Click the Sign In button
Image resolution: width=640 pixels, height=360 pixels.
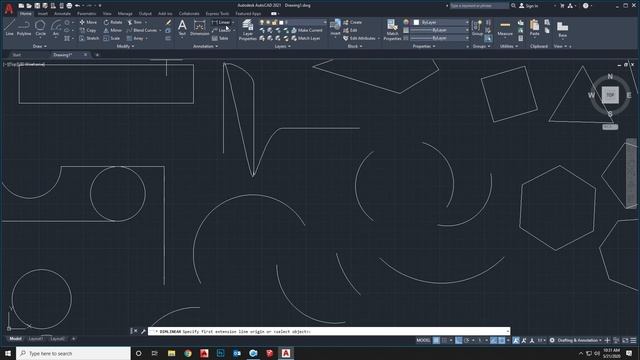coord(529,6)
